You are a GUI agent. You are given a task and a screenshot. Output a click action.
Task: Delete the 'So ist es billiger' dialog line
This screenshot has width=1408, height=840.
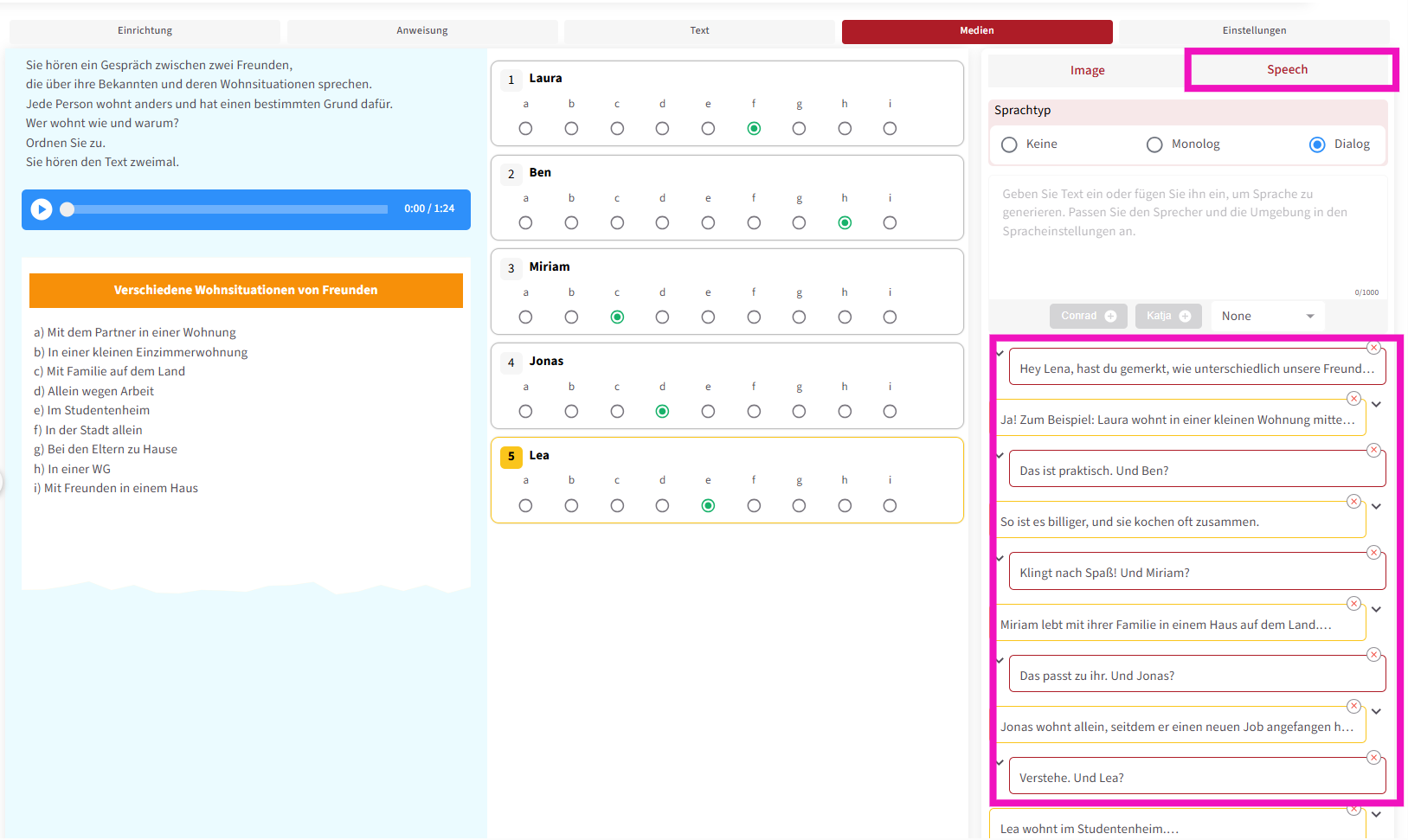(1353, 502)
